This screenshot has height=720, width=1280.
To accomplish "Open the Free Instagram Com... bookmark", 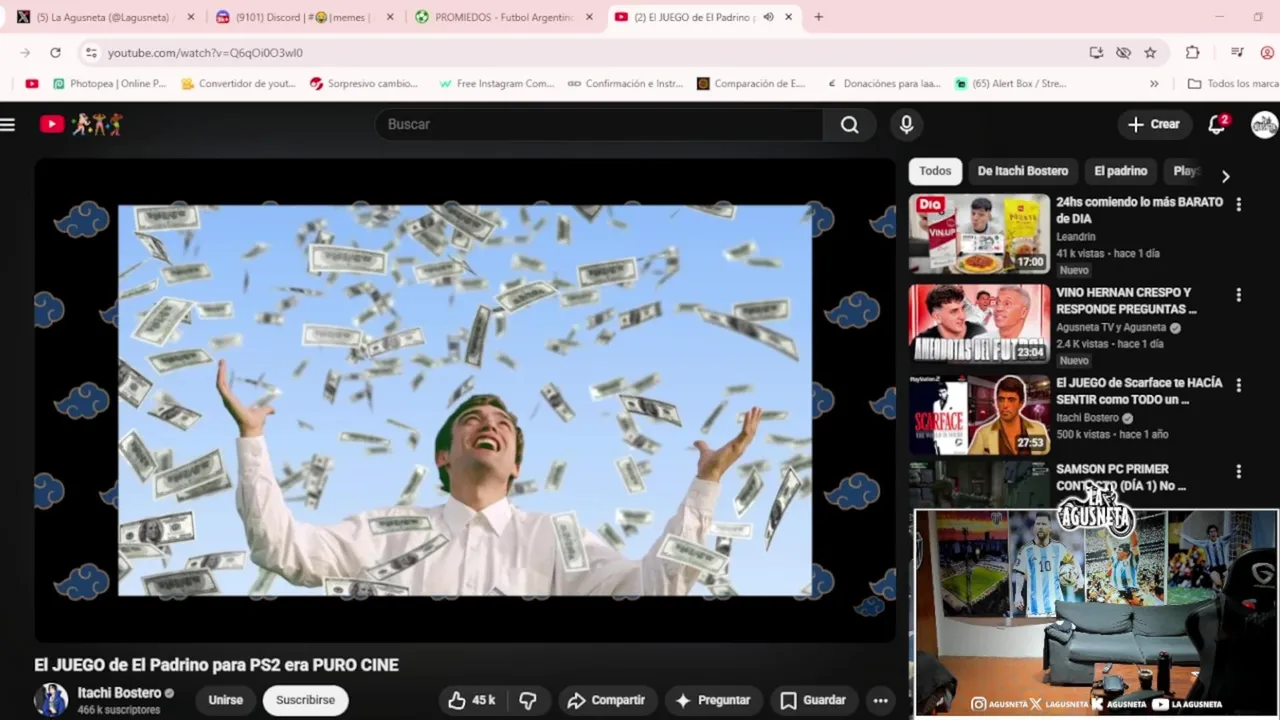I will tap(496, 84).
